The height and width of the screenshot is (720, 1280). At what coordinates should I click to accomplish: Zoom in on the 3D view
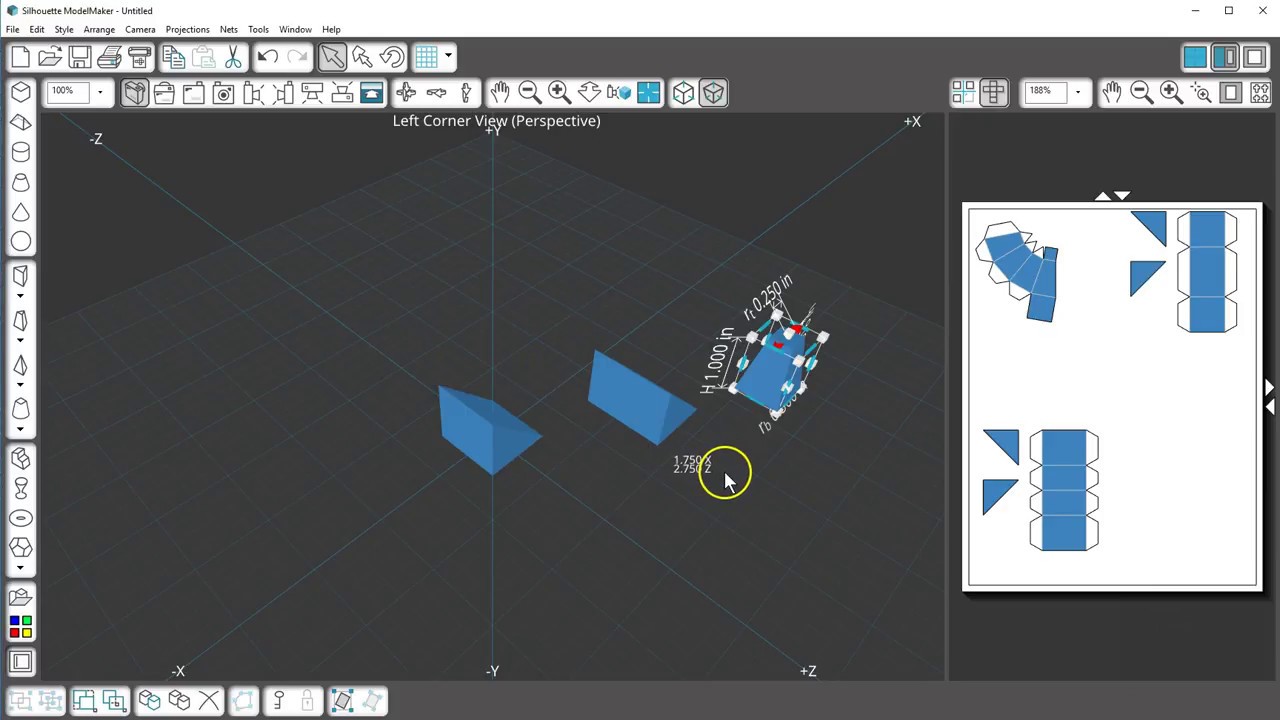tap(559, 93)
